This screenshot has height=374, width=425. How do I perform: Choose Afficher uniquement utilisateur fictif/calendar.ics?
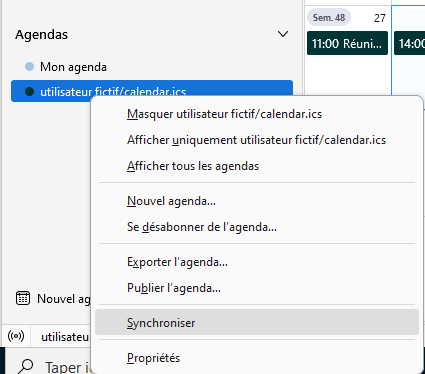tap(257, 140)
